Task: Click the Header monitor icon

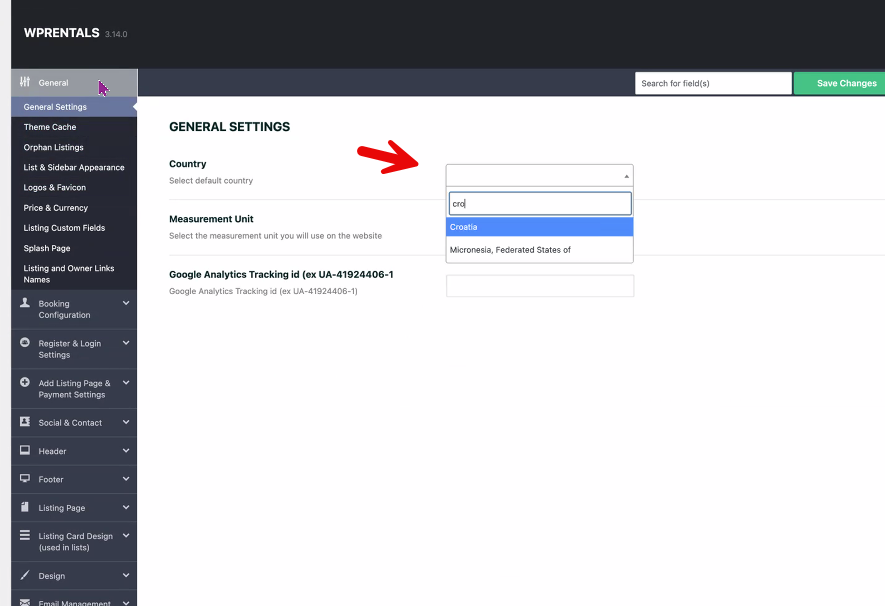Action: coord(25,450)
